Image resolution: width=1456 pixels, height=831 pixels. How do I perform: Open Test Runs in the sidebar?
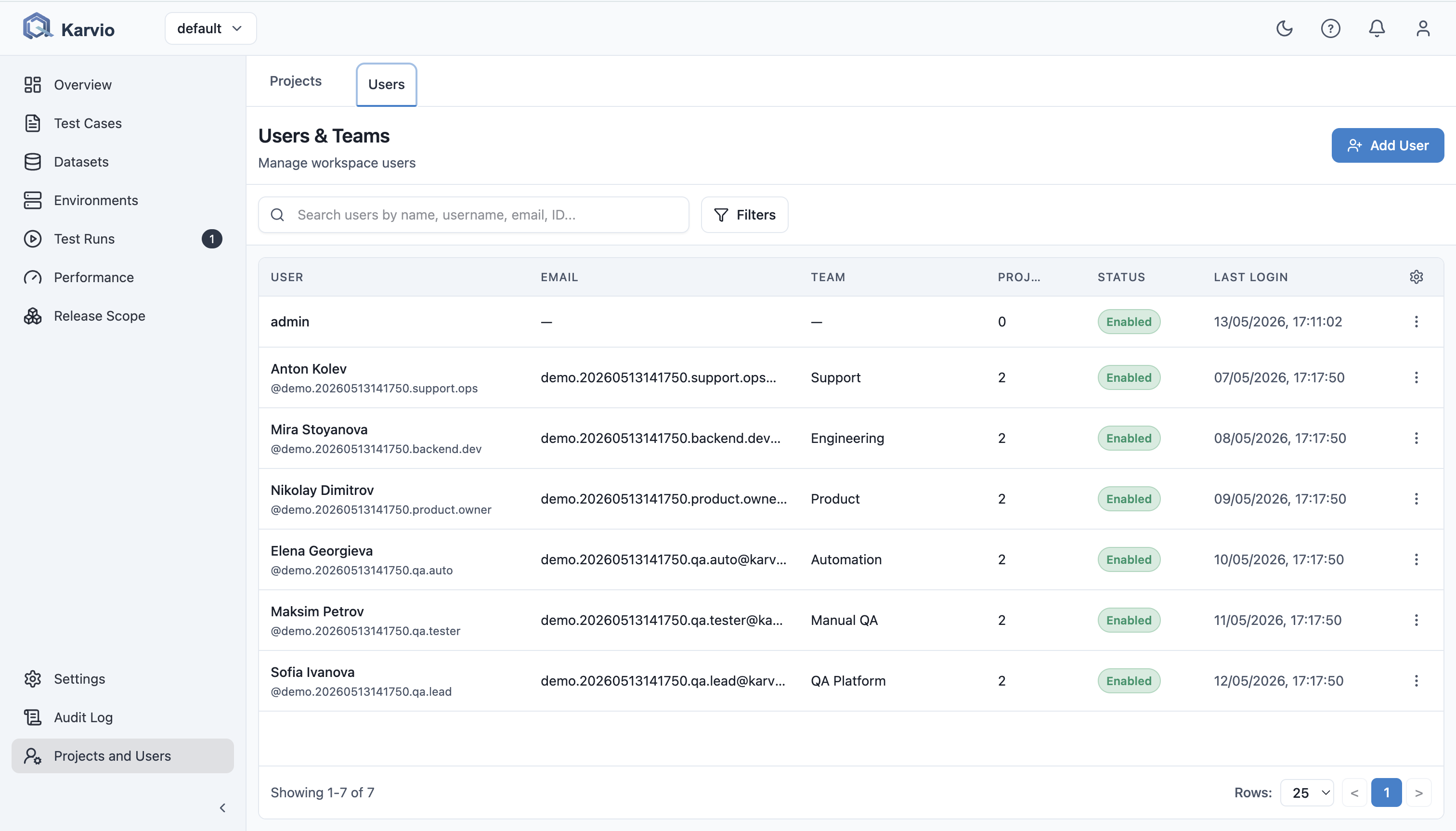click(123, 239)
